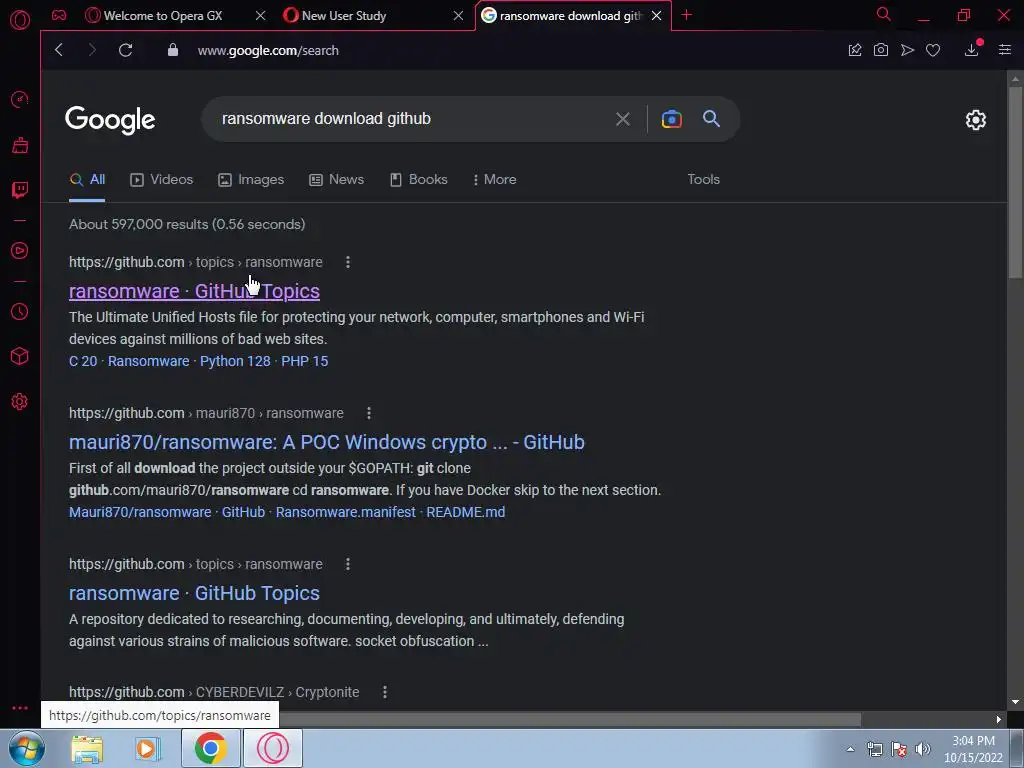Close the New User Study tab
Image resolution: width=1024 pixels, height=768 pixels.
click(x=458, y=15)
